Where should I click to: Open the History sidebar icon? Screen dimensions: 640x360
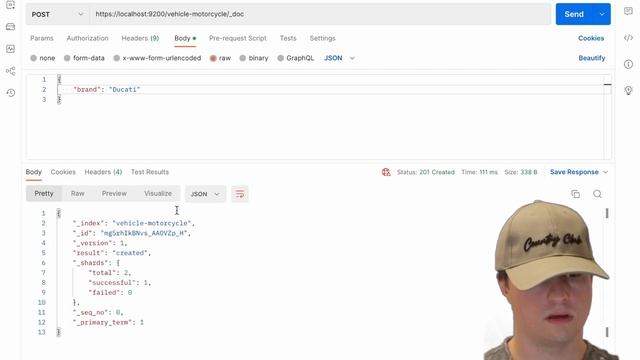(x=11, y=93)
